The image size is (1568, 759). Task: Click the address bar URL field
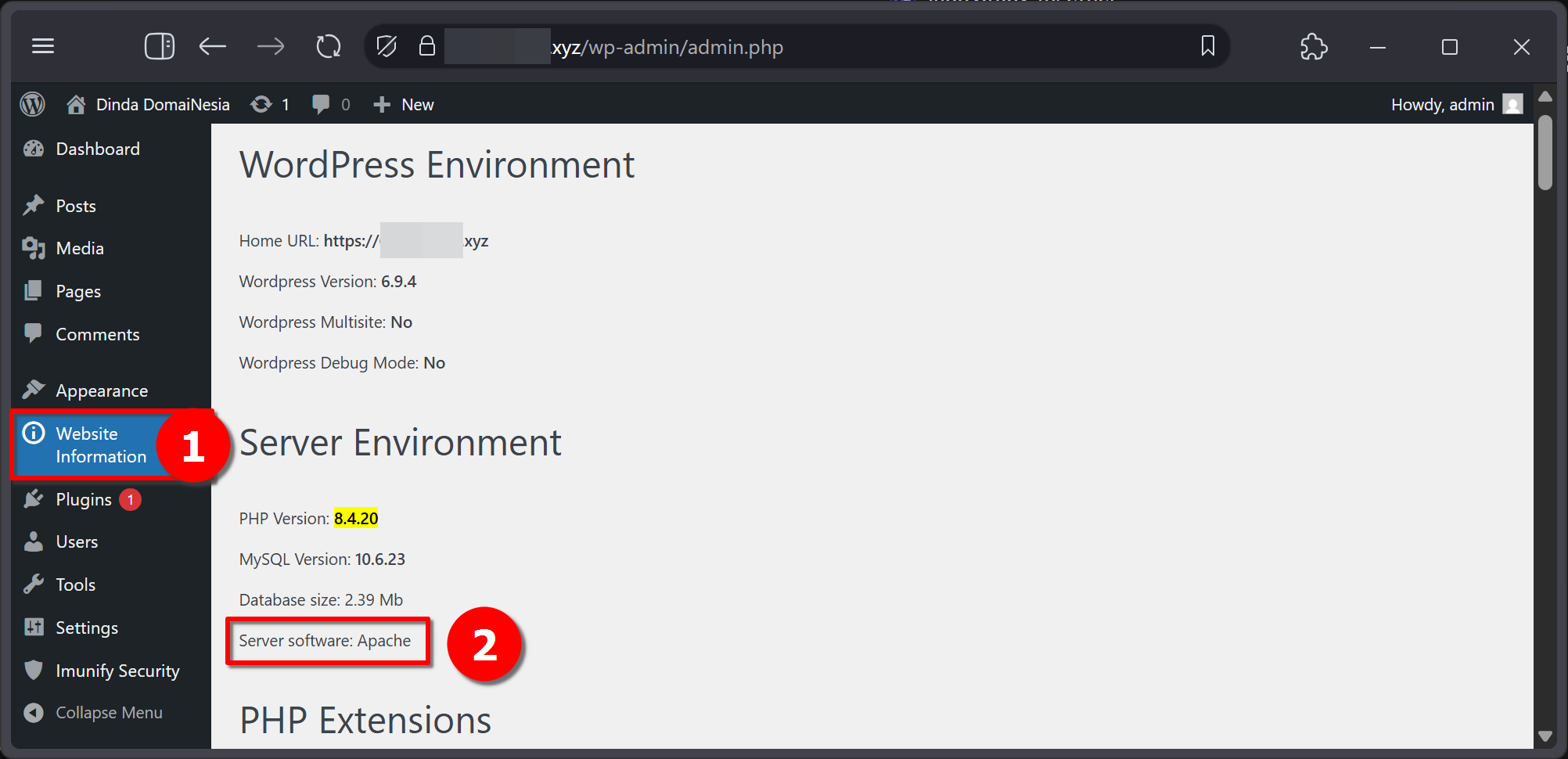coord(797,47)
